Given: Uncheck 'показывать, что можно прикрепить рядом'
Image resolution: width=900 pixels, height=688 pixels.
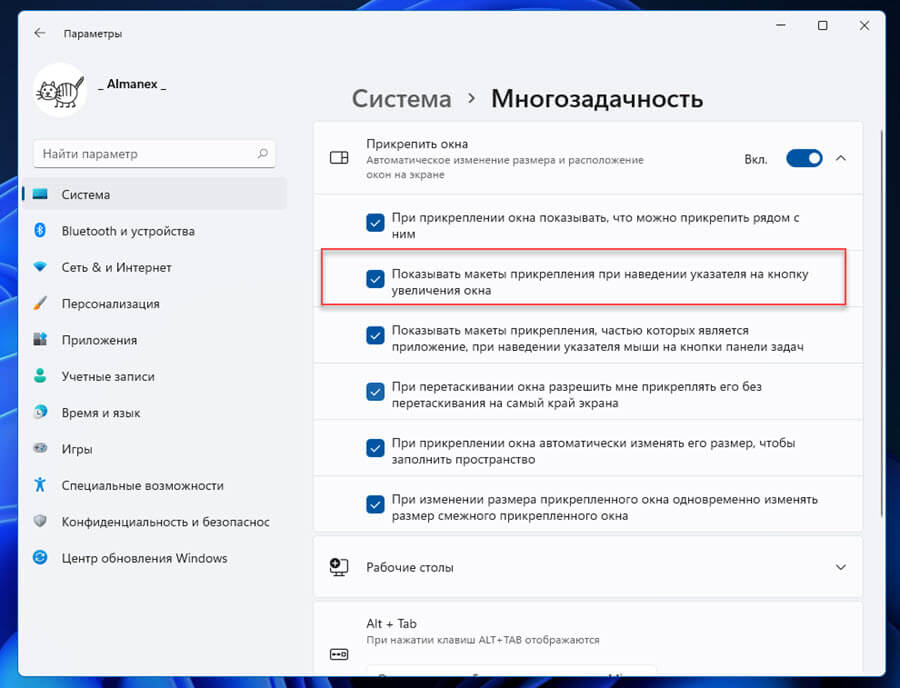Looking at the screenshot, I should click(x=375, y=223).
